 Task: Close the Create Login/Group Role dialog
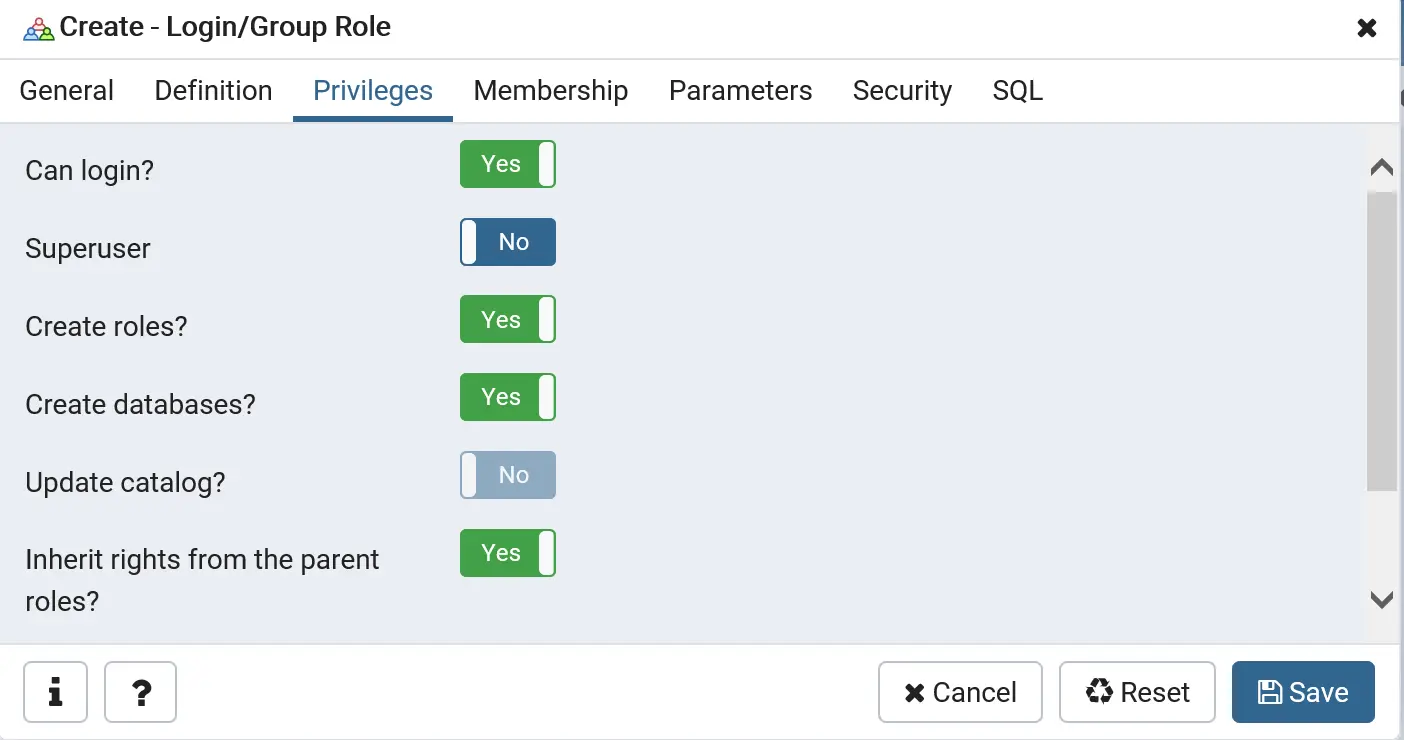coord(1366,28)
